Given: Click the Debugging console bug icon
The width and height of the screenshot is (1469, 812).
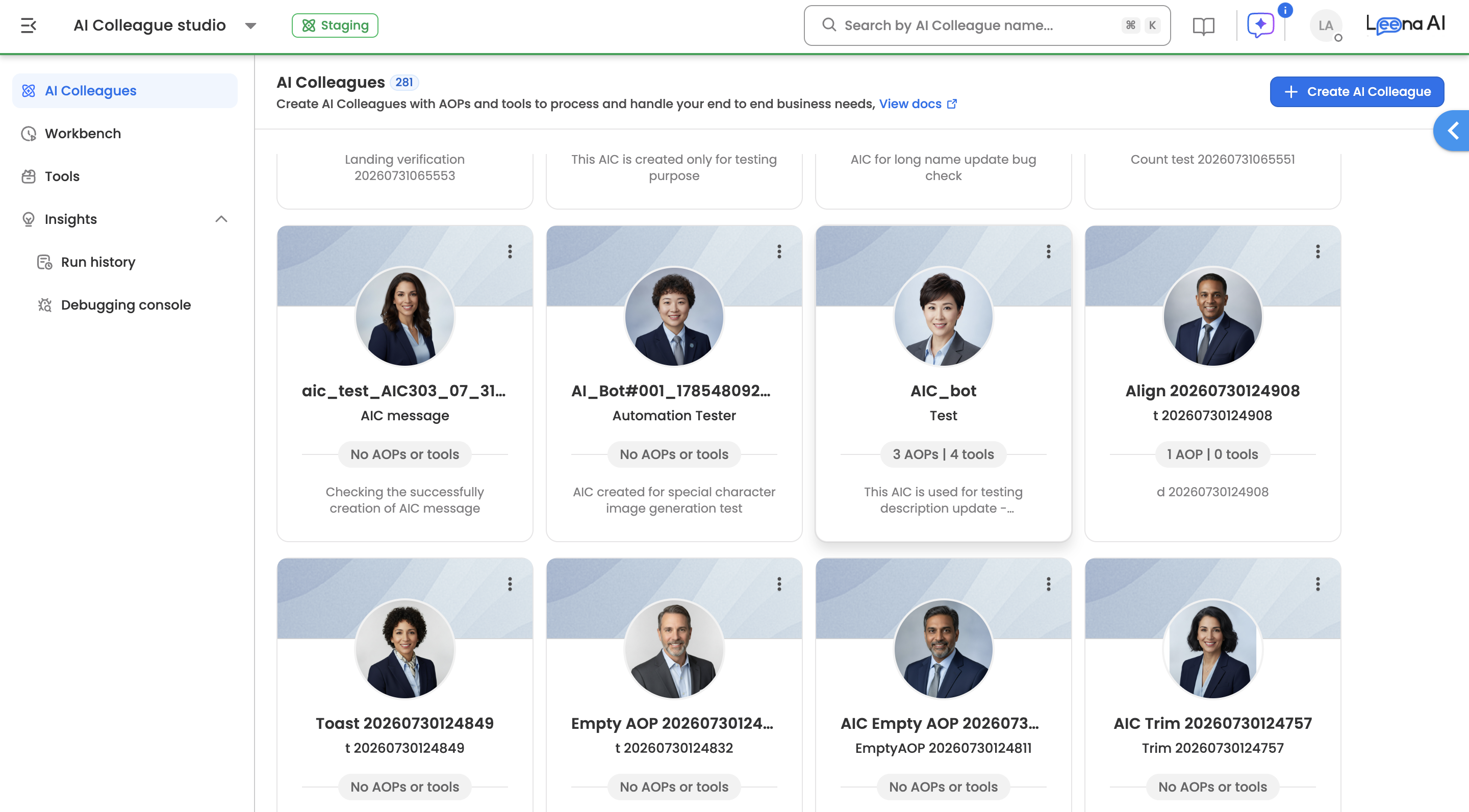Looking at the screenshot, I should pos(44,304).
